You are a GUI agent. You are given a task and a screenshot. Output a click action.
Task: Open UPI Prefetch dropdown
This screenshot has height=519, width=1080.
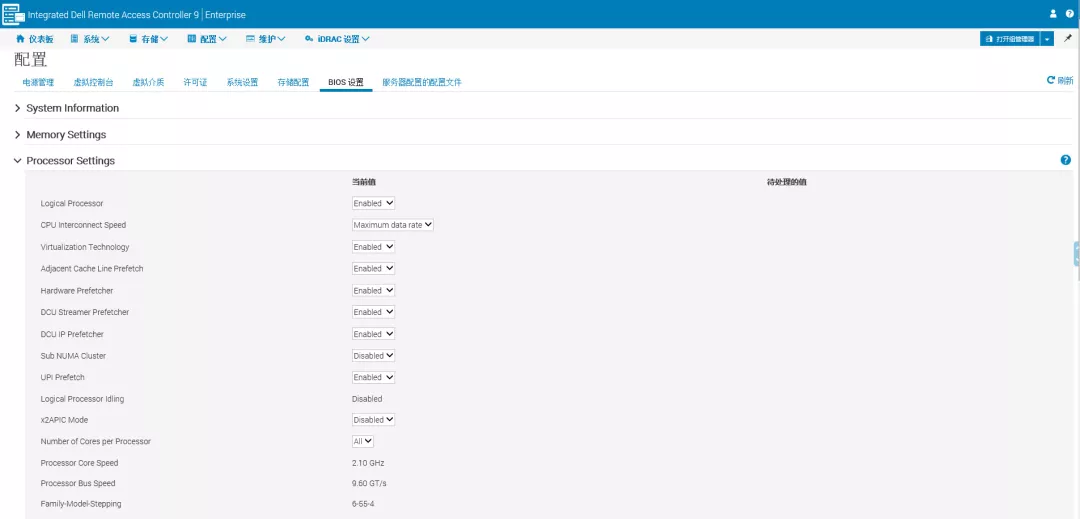[x=373, y=377]
